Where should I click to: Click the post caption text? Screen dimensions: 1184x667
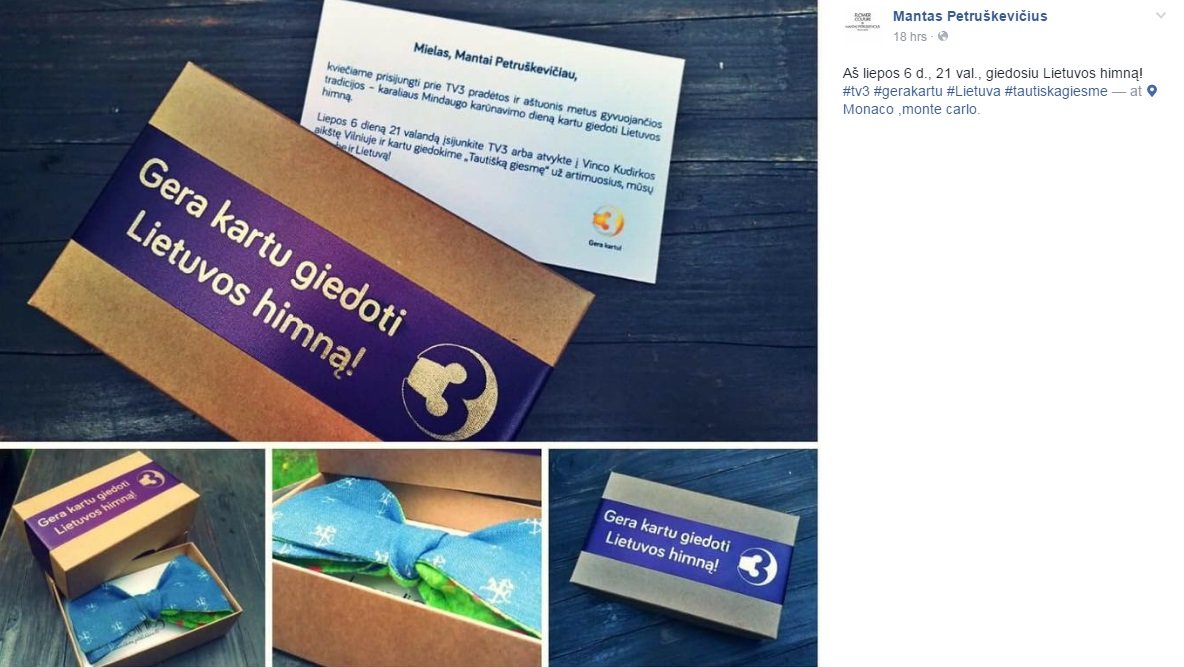click(992, 73)
